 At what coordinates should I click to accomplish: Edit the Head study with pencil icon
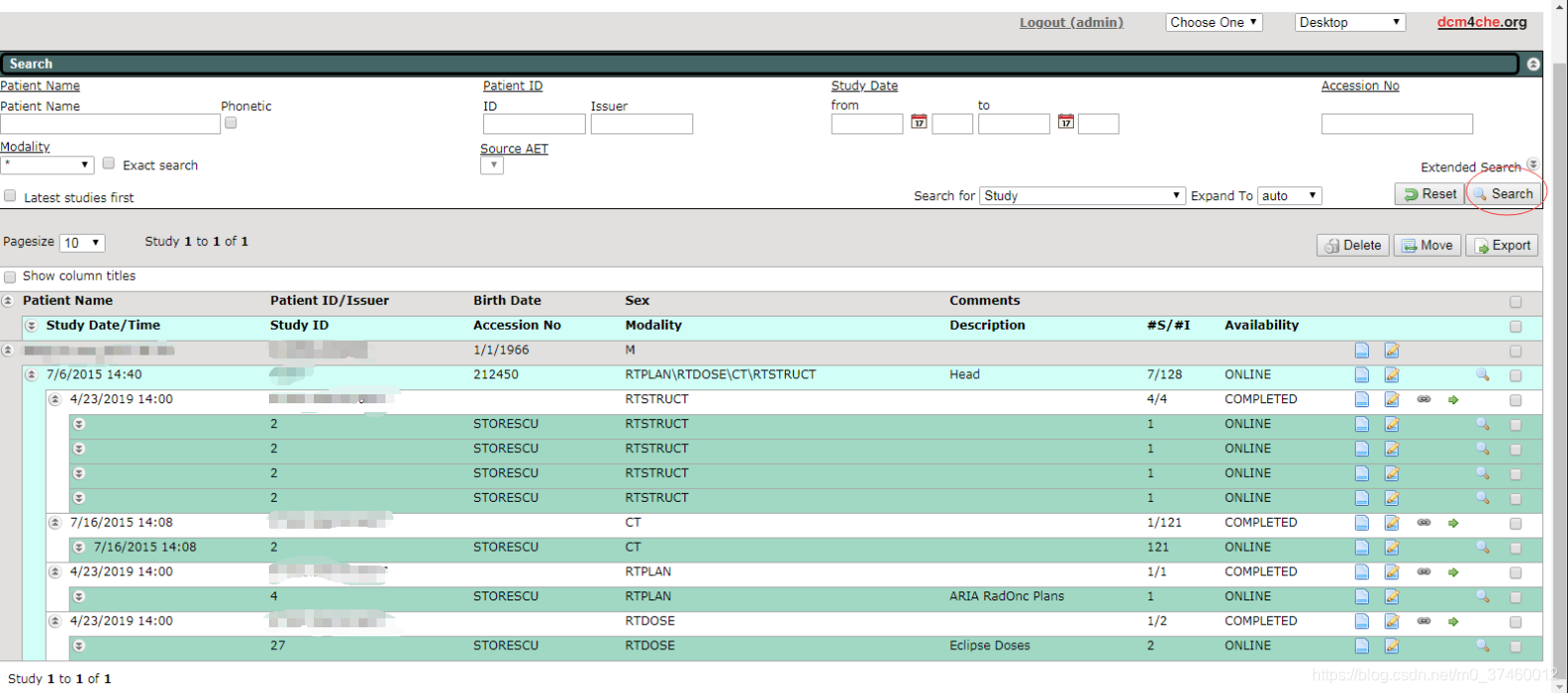[x=1392, y=375]
